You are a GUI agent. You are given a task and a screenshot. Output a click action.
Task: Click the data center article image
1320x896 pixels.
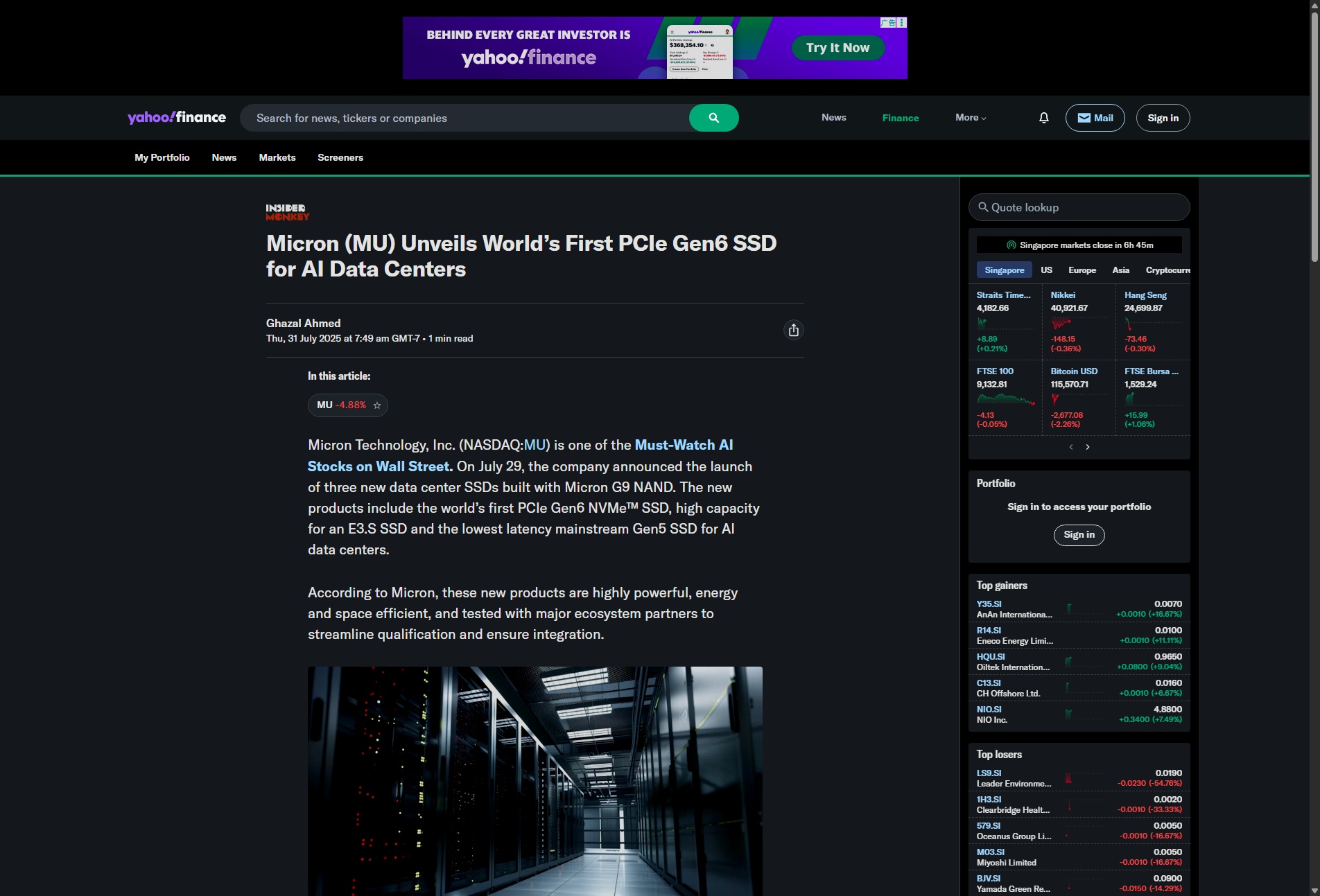click(535, 781)
